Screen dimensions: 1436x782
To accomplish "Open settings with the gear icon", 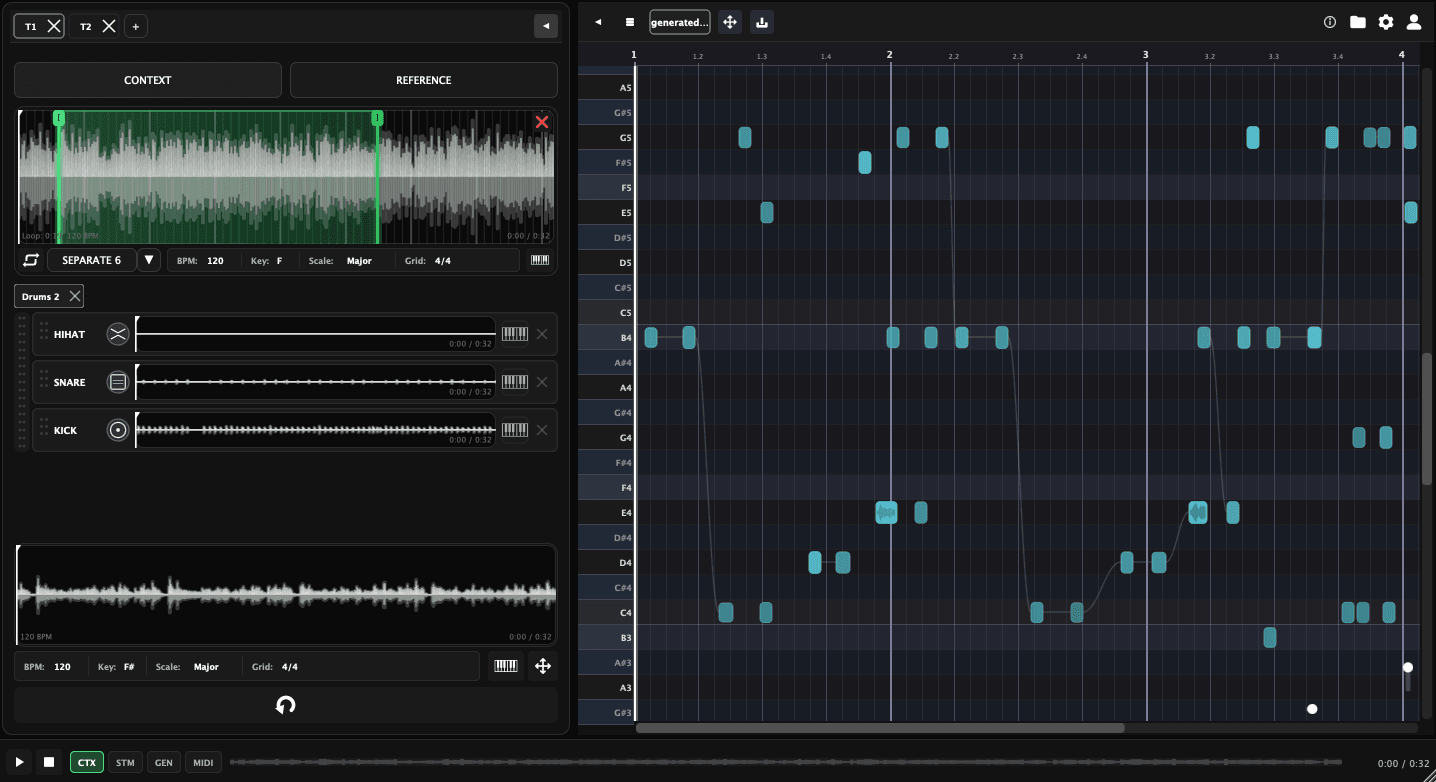I will (1386, 22).
